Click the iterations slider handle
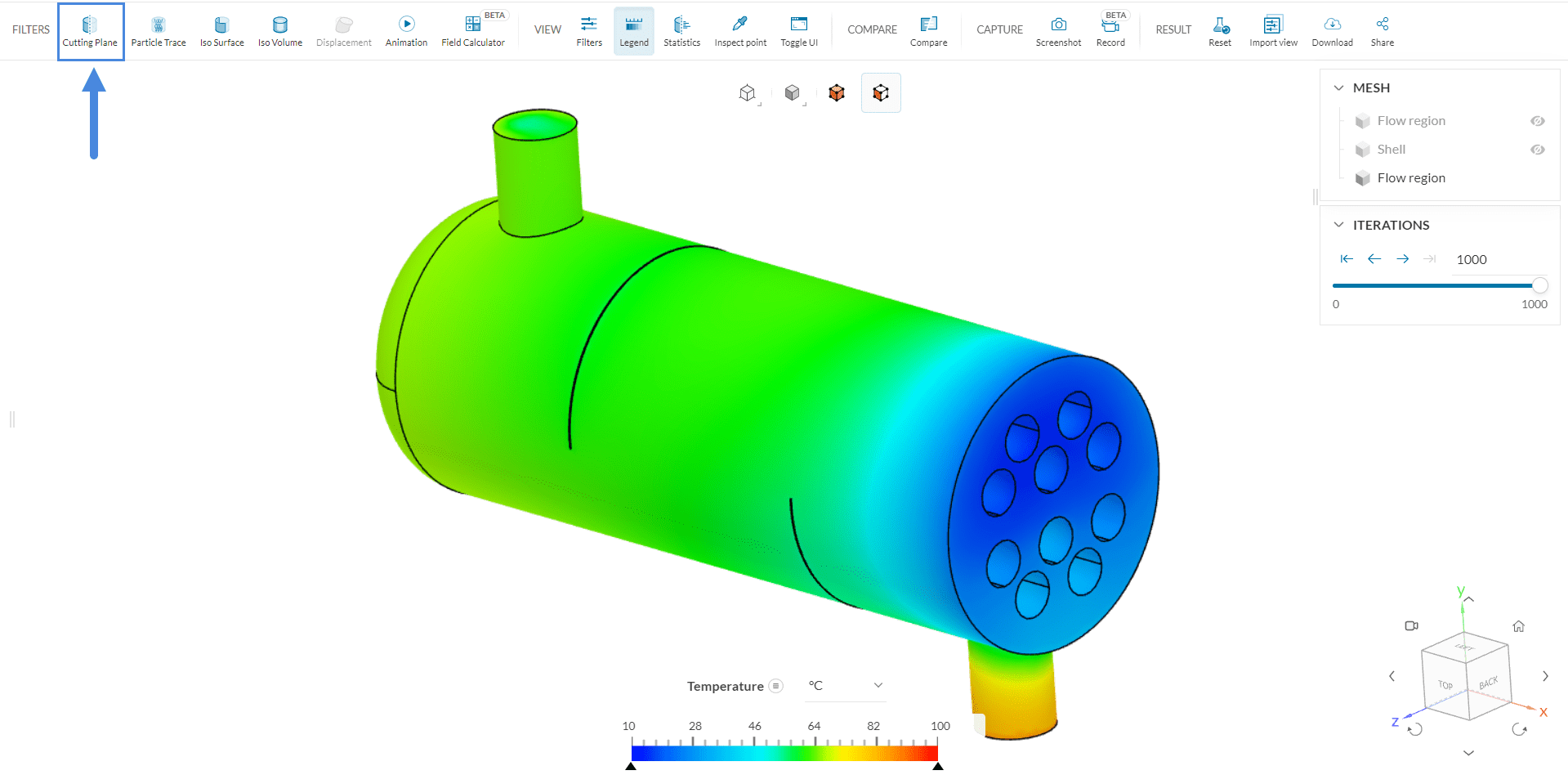The width and height of the screenshot is (1568, 775). coord(1539,285)
